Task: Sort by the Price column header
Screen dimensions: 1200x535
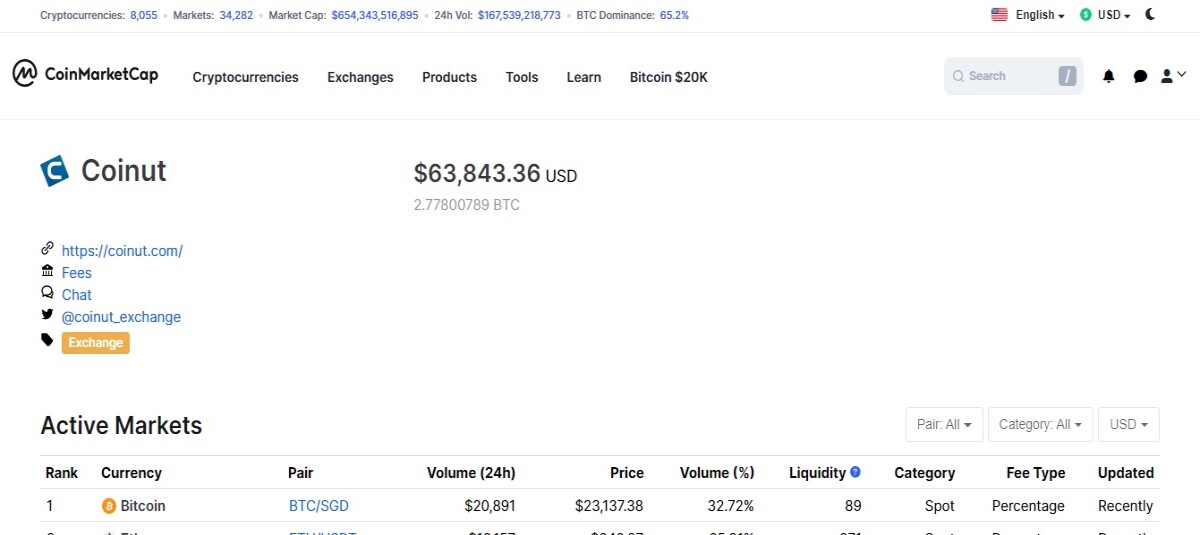Action: 627,473
